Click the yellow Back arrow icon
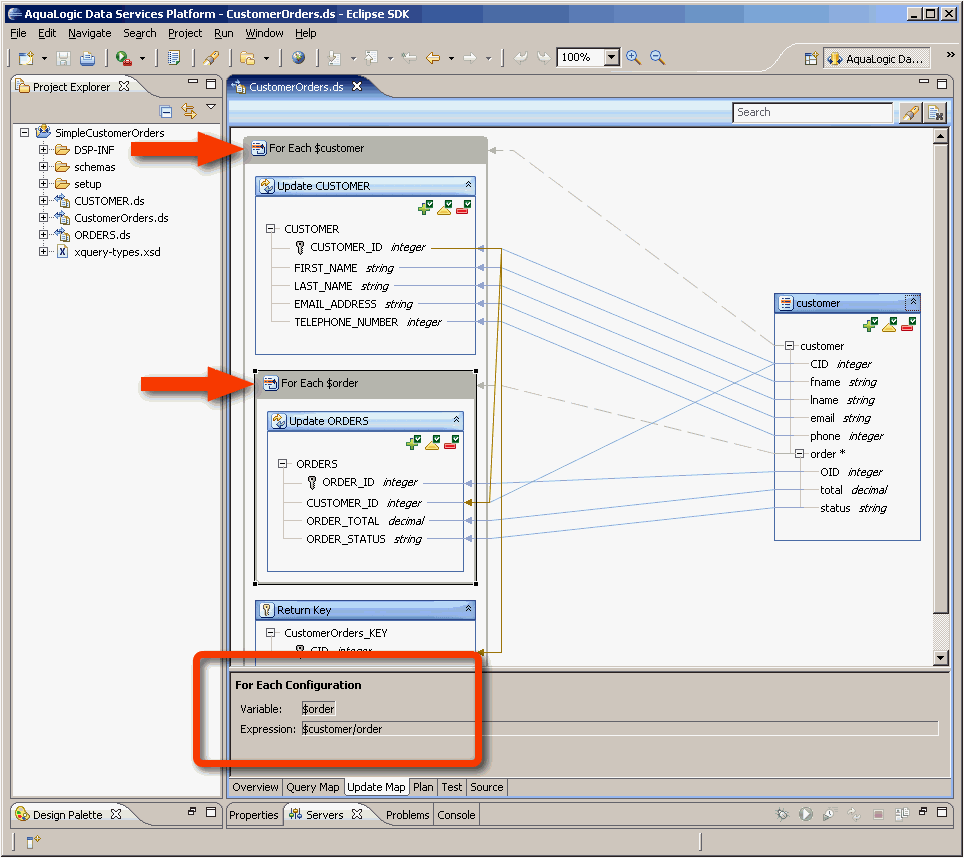Viewport: 964px width, 858px height. tap(433, 58)
